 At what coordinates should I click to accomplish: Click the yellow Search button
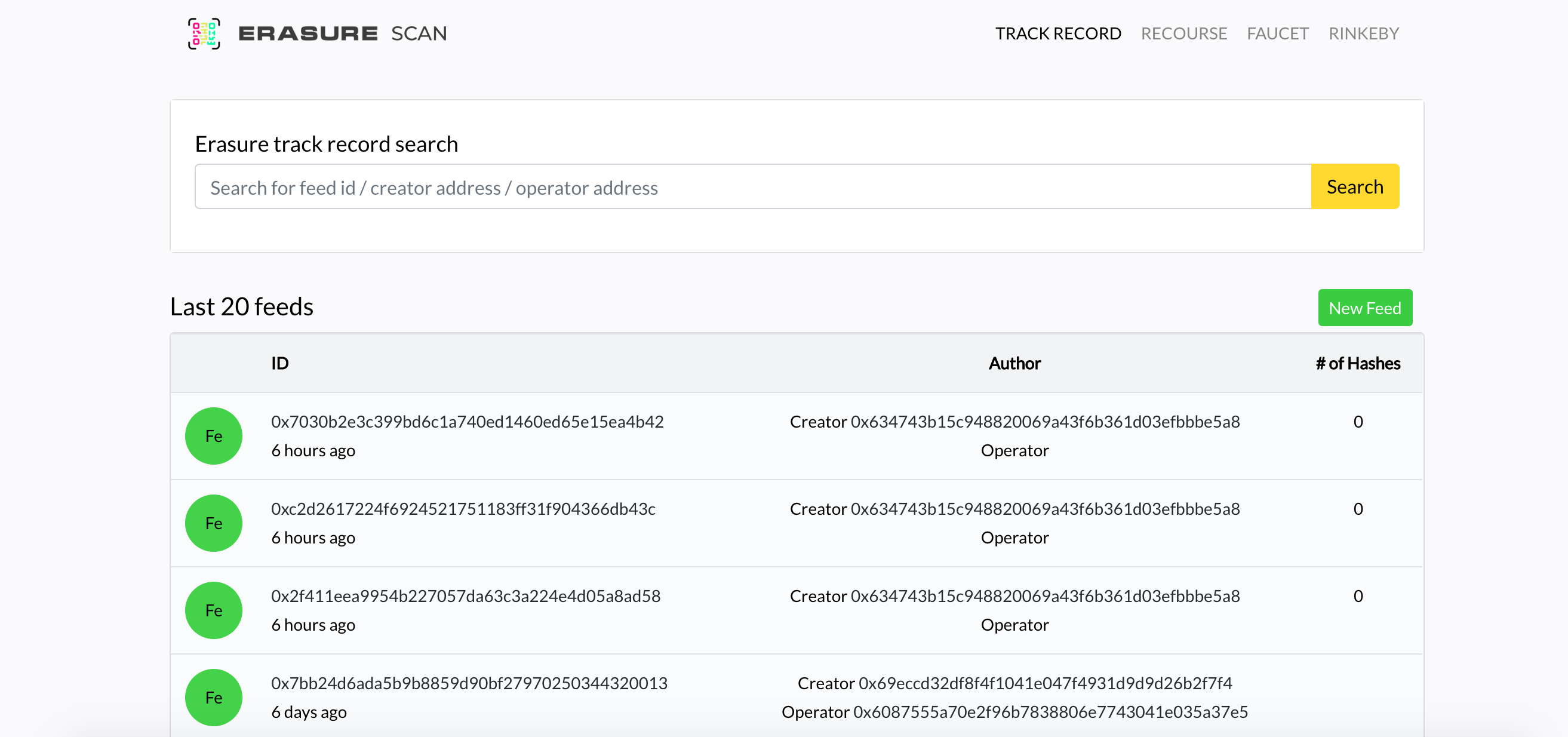pos(1355,187)
